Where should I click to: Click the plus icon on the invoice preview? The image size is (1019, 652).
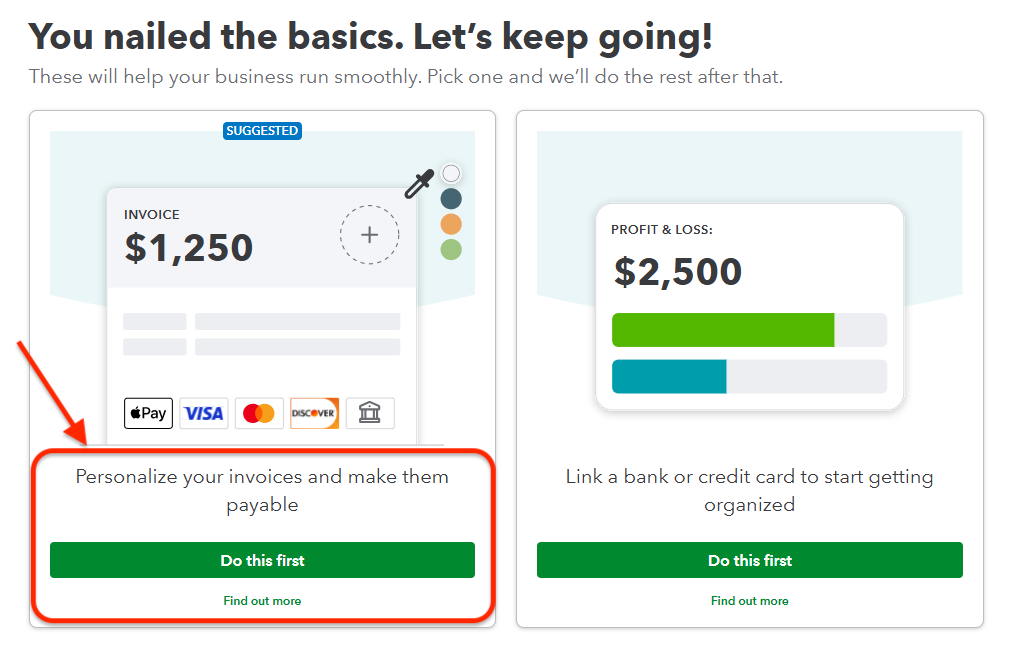coord(369,234)
